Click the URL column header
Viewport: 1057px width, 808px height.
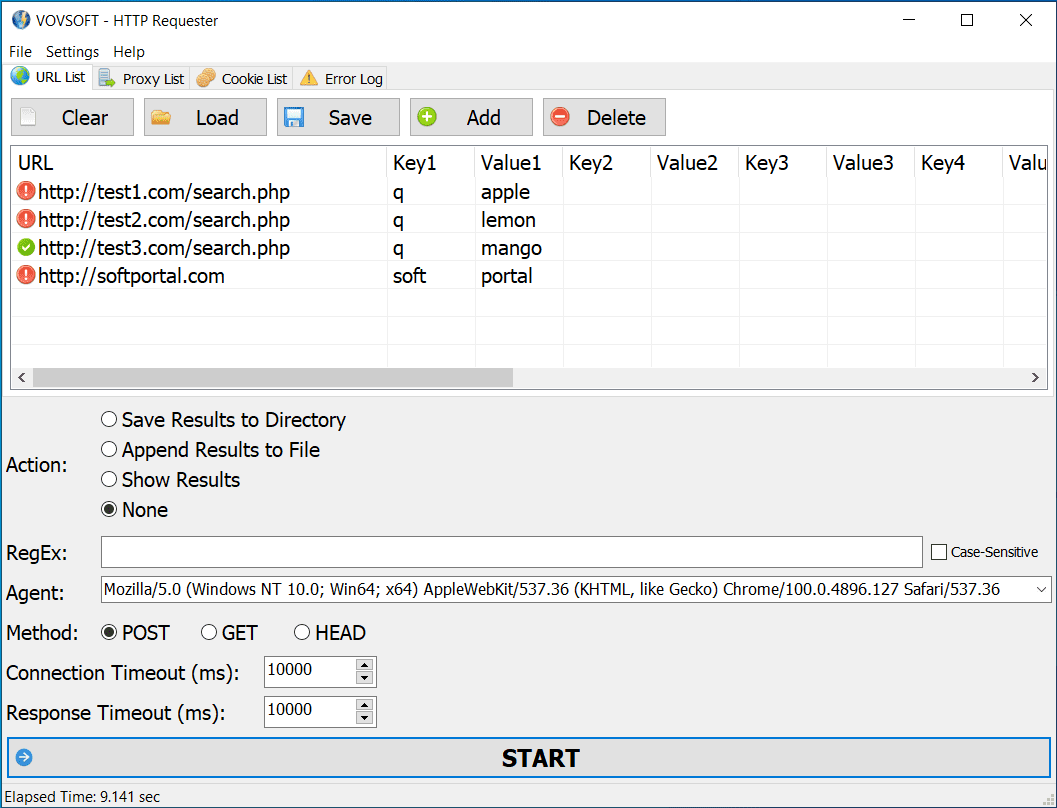(200, 162)
